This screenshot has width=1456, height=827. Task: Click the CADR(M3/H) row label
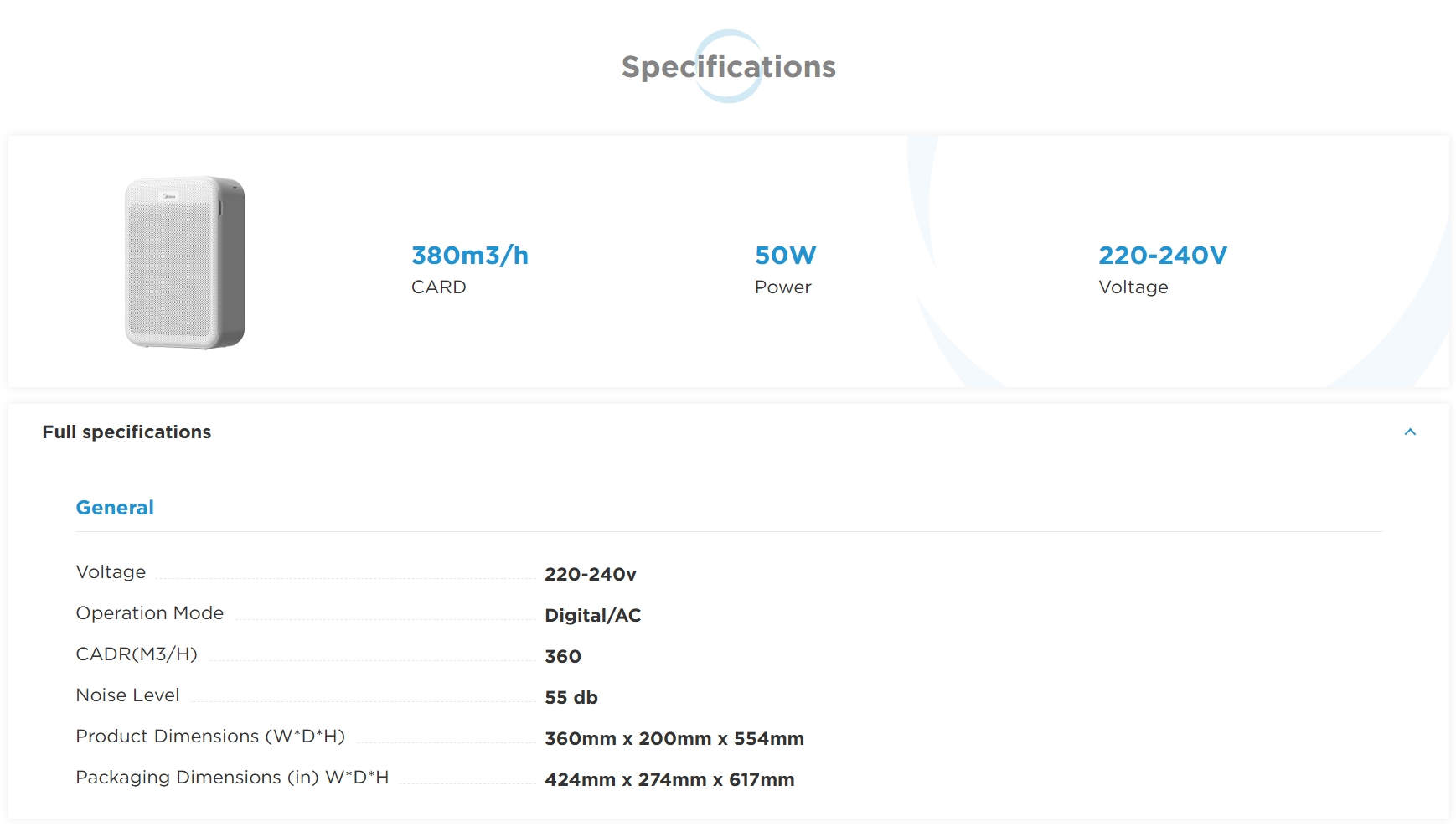(x=137, y=654)
